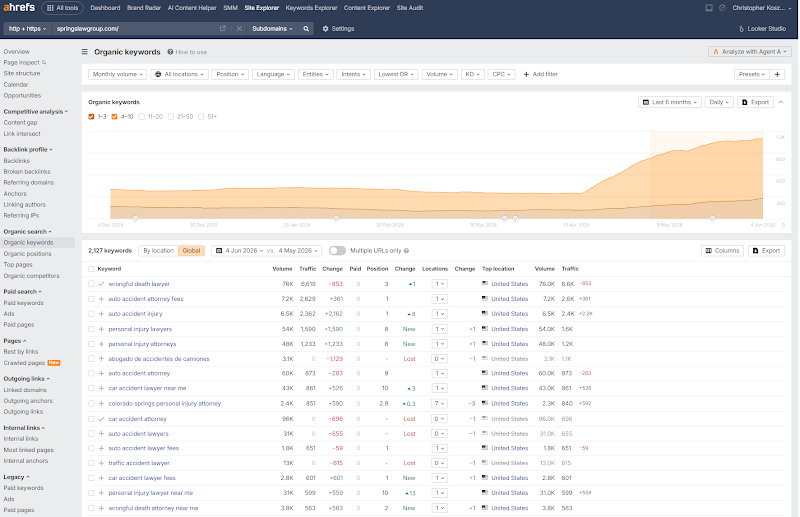Open colorado springs personal injury attorney keyword
This screenshot has width=800, height=517.
pyautogui.click(x=164, y=404)
